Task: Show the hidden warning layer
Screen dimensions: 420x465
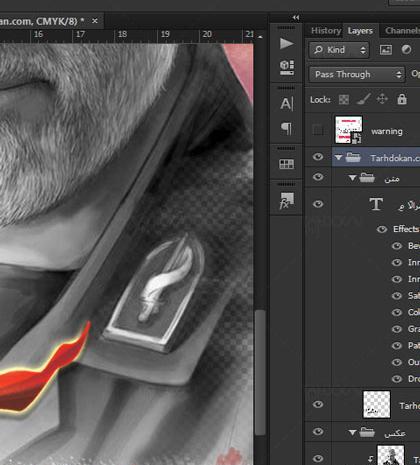Action: point(318,130)
